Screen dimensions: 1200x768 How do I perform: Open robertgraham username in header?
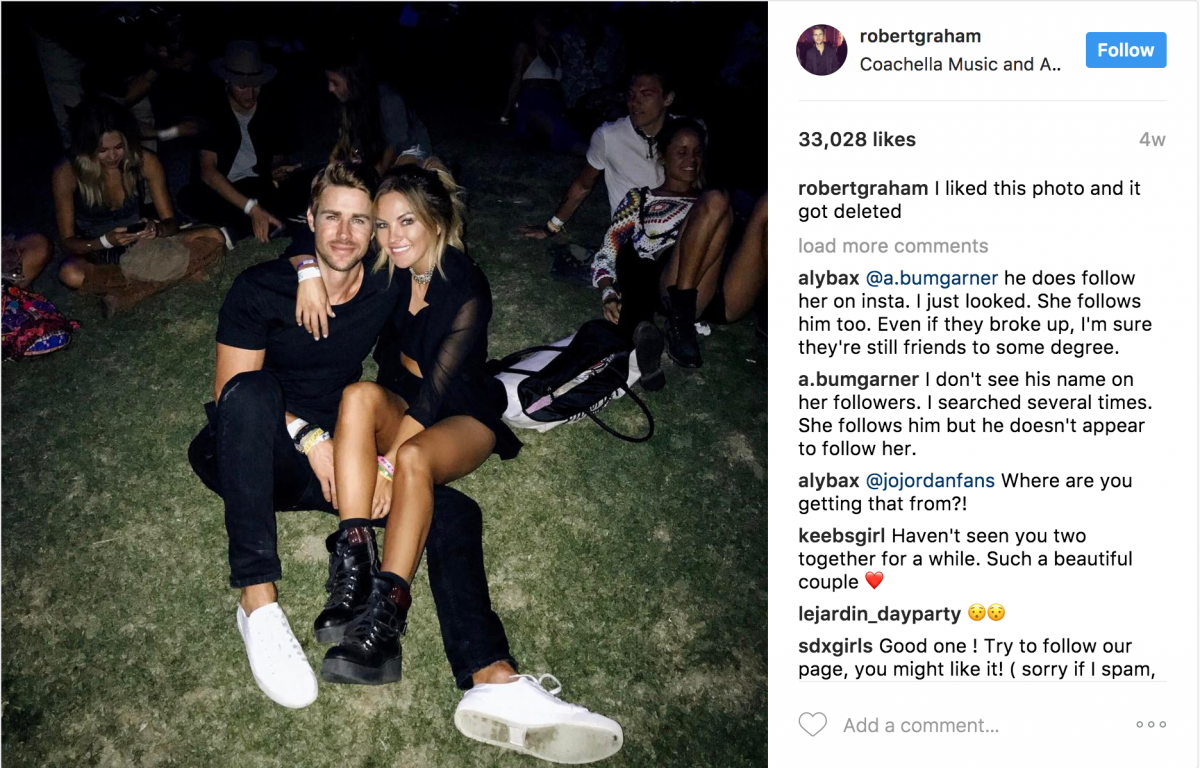pos(920,36)
